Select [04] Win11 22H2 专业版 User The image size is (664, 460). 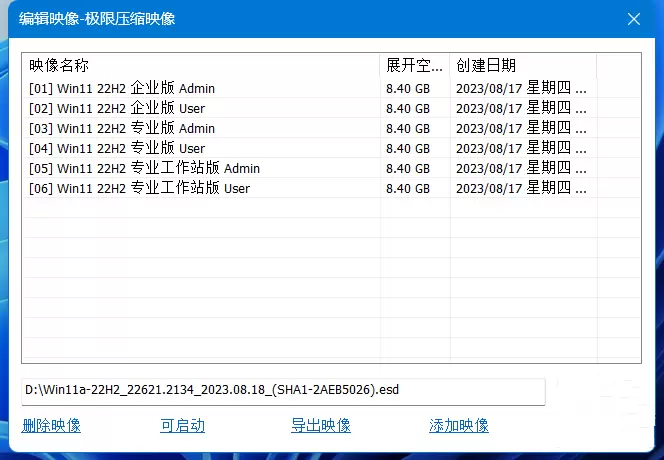[x=117, y=148]
